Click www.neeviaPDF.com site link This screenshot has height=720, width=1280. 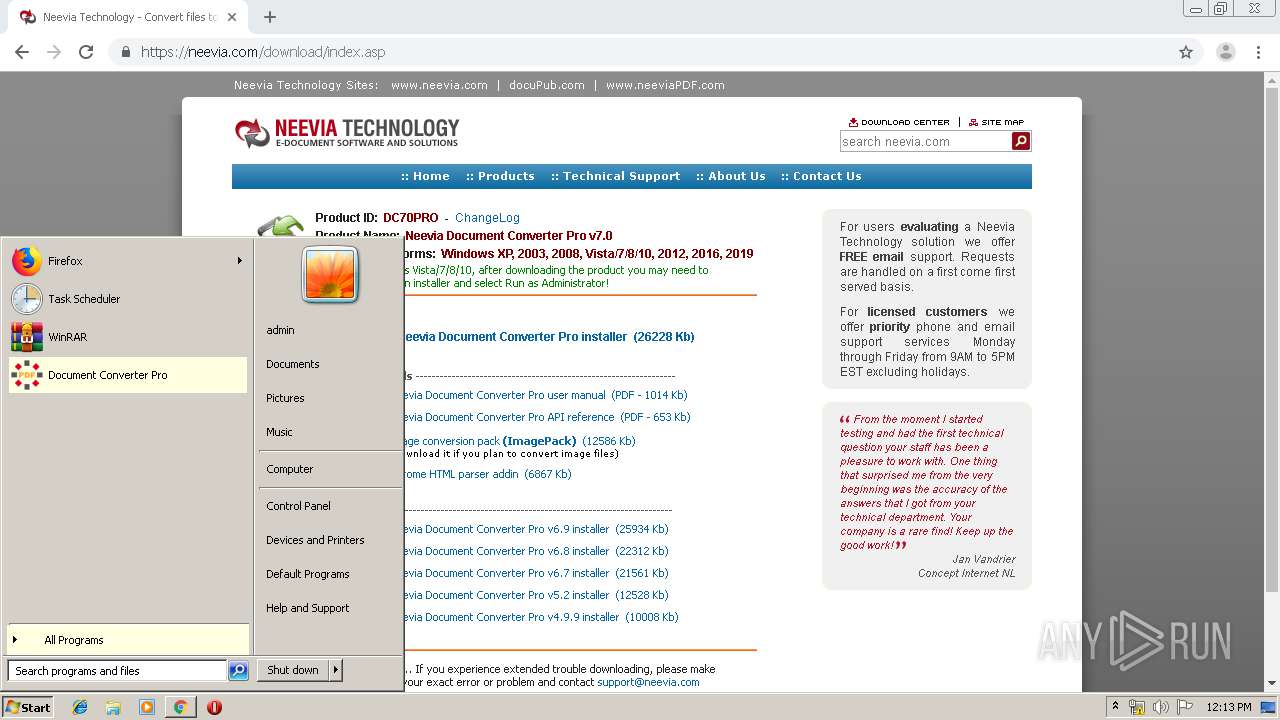pos(665,85)
